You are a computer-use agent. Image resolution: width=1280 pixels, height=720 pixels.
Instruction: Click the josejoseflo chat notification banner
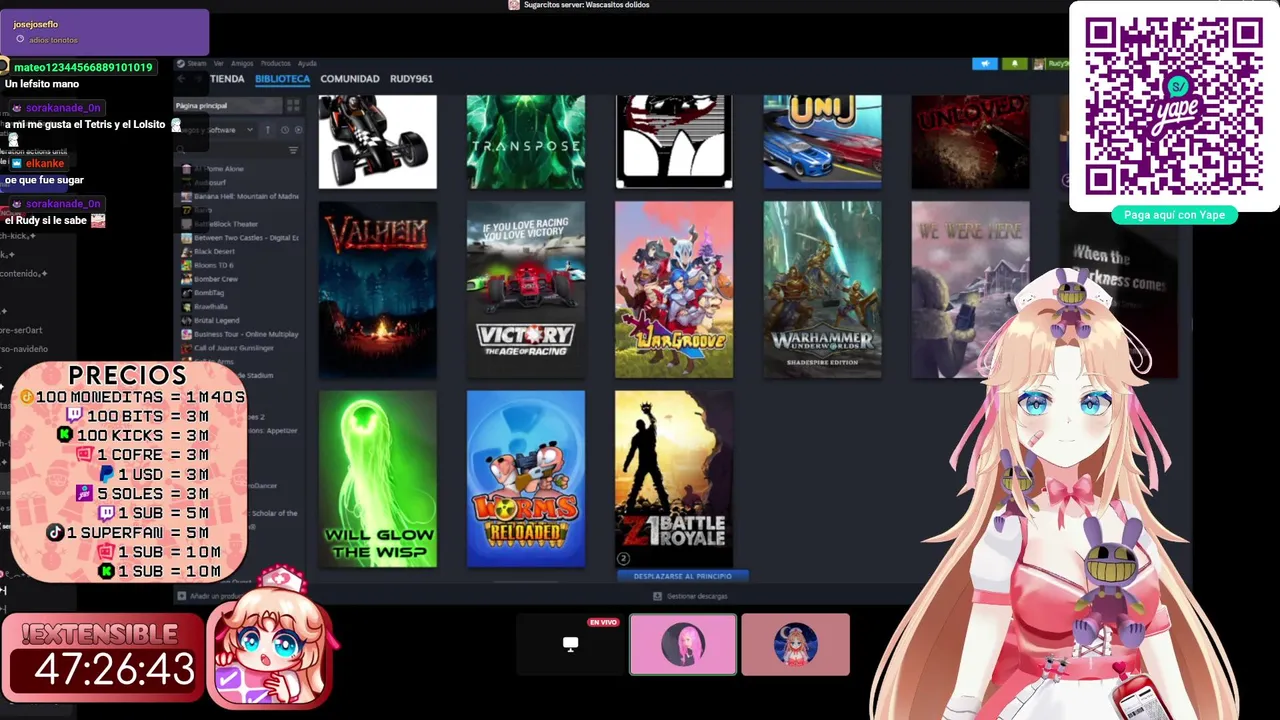pyautogui.click(x=104, y=32)
